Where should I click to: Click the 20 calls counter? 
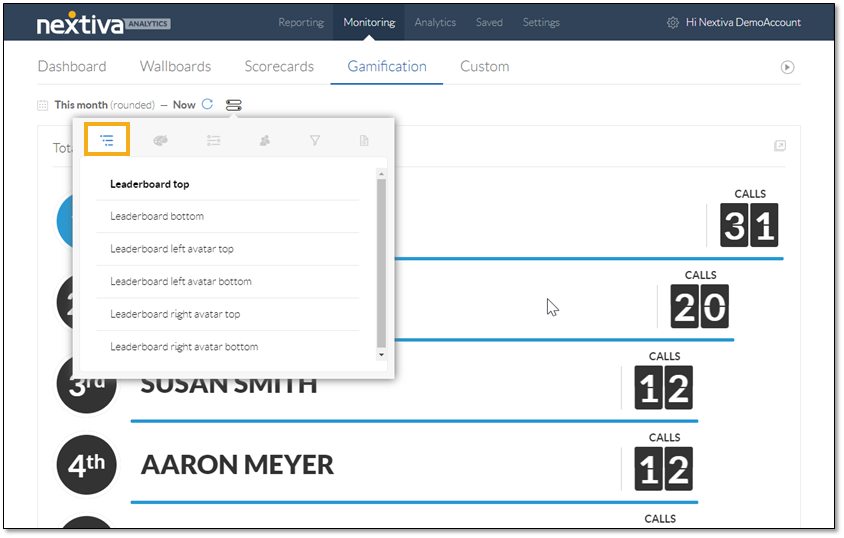(699, 306)
